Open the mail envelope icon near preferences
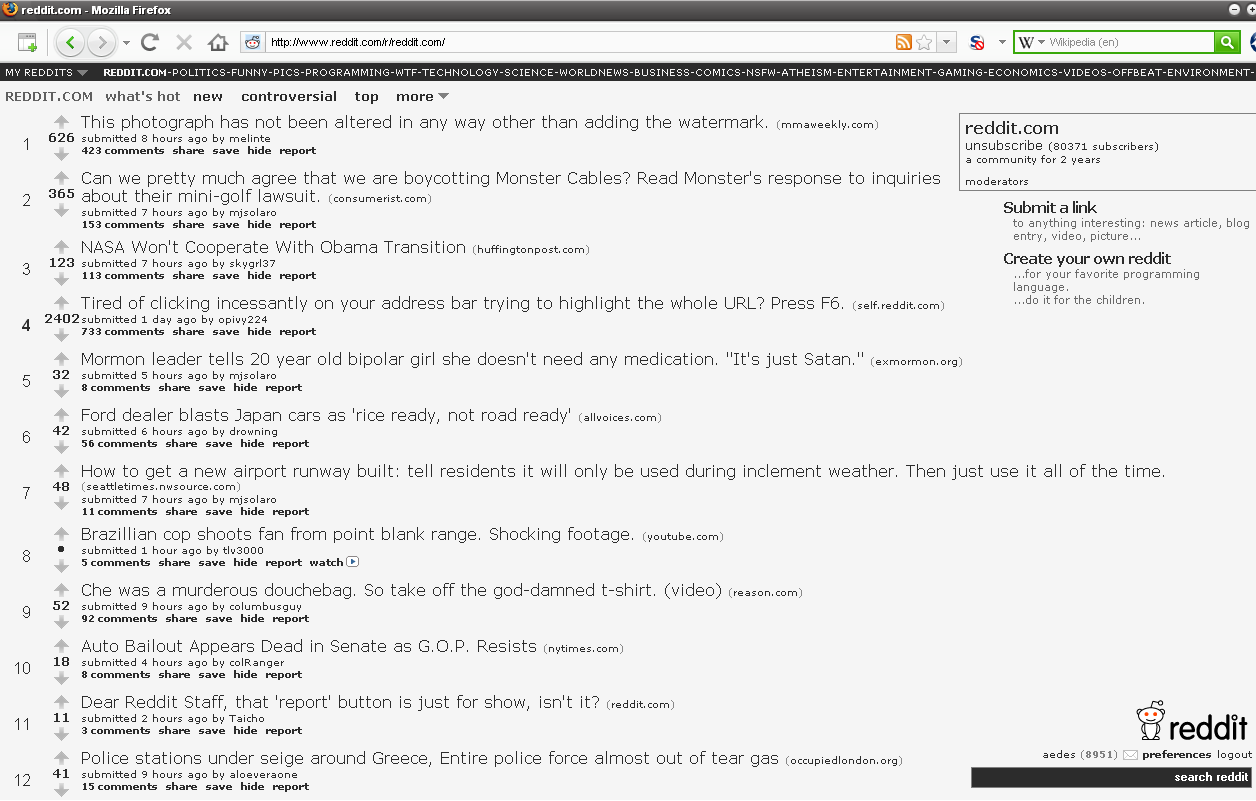This screenshot has height=801, width=1256. 1130,755
